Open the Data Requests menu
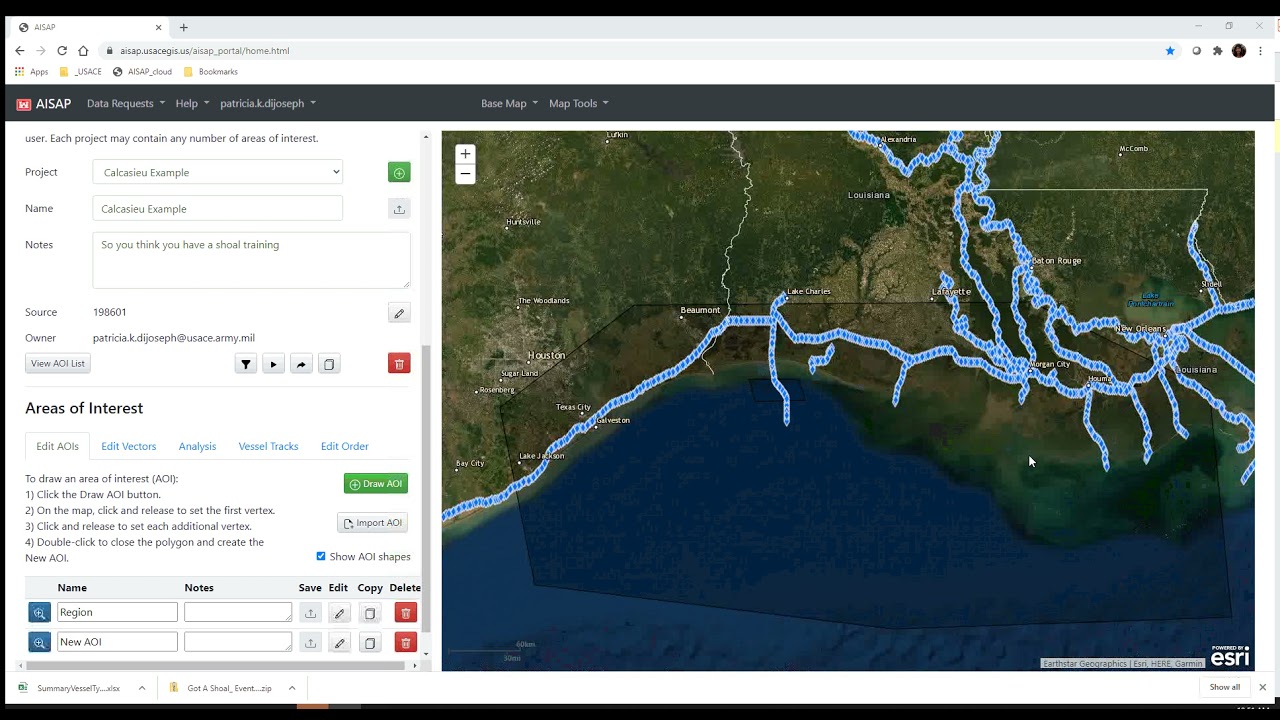This screenshot has height=720, width=1280. (x=126, y=103)
